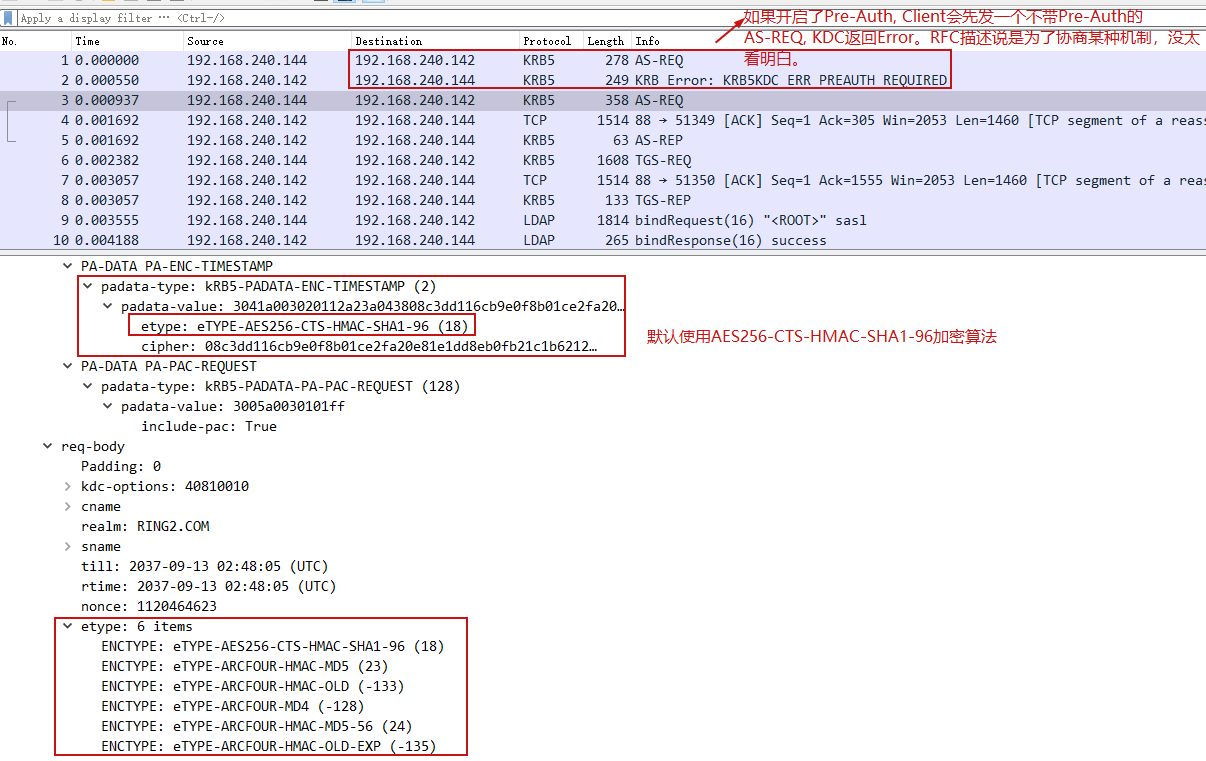Expand the cname field
1206x761 pixels.
(x=68, y=506)
